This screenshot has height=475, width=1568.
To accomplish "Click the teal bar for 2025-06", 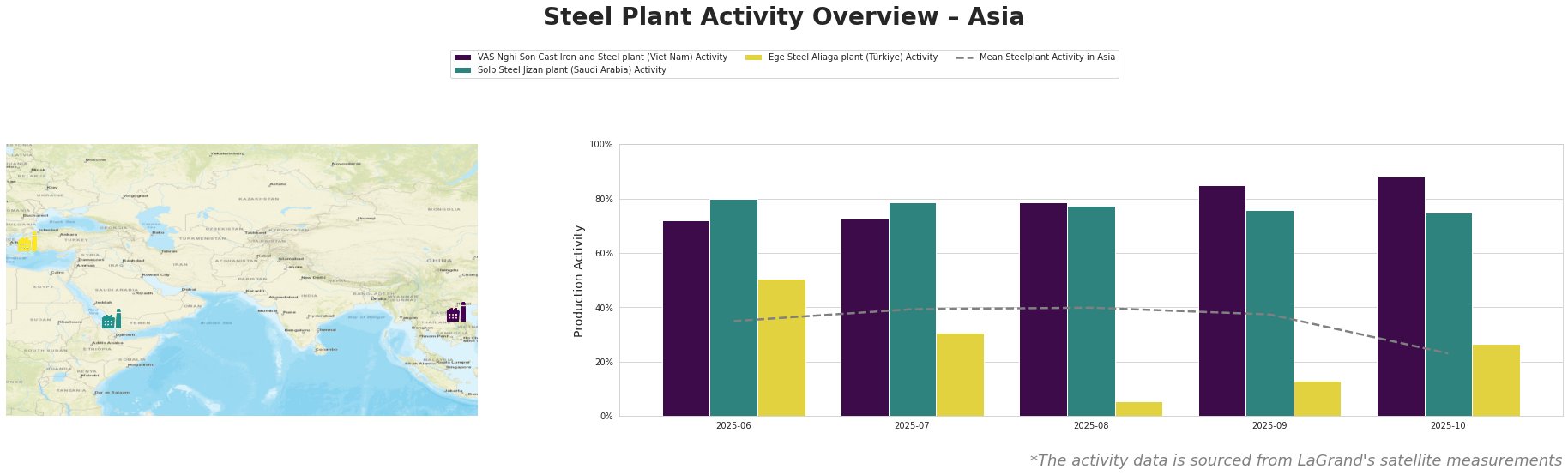I will pos(733,308).
